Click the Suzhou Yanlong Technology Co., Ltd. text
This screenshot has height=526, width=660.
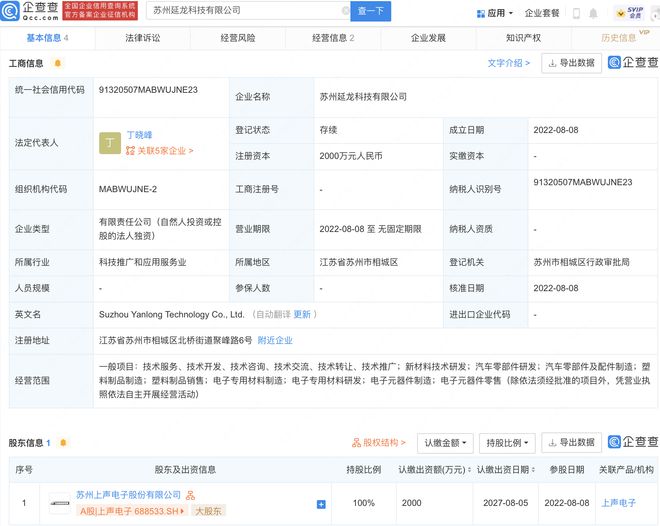(x=171, y=314)
